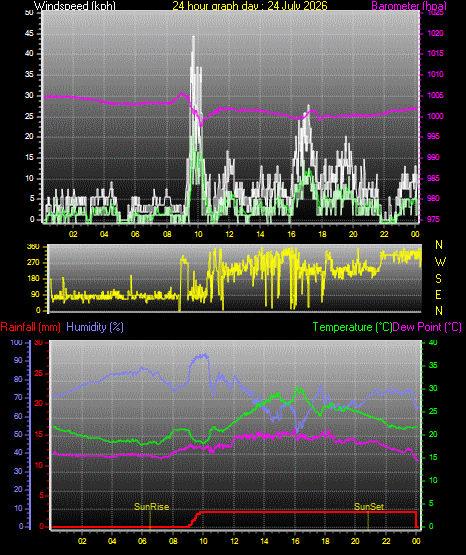The width and height of the screenshot is (466, 555).
Task: Click the Rainfall (mm) legend label
Action: point(30,327)
